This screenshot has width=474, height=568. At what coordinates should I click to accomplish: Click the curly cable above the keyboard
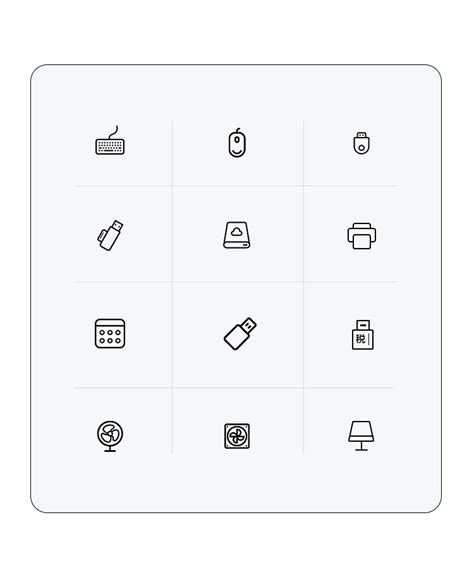113,132
